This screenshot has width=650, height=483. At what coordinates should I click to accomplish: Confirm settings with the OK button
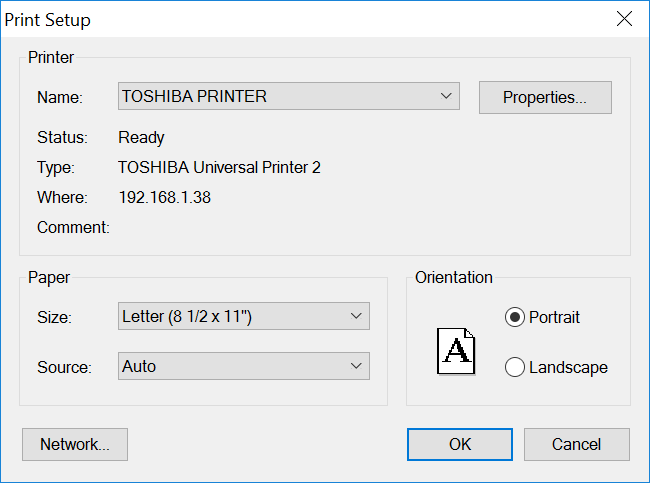coord(460,444)
